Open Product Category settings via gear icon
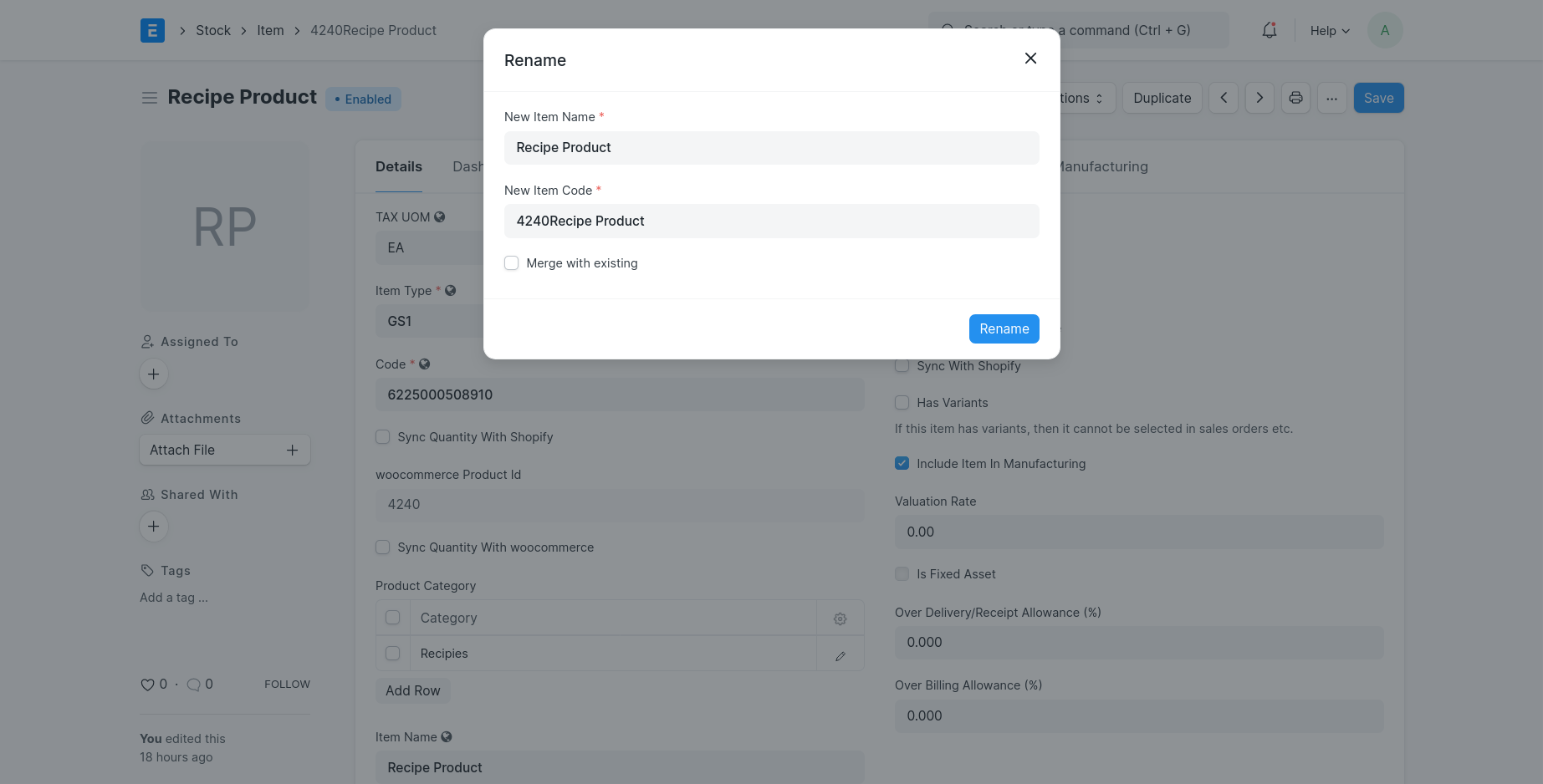Viewport: 1543px width, 784px height. pos(840,619)
